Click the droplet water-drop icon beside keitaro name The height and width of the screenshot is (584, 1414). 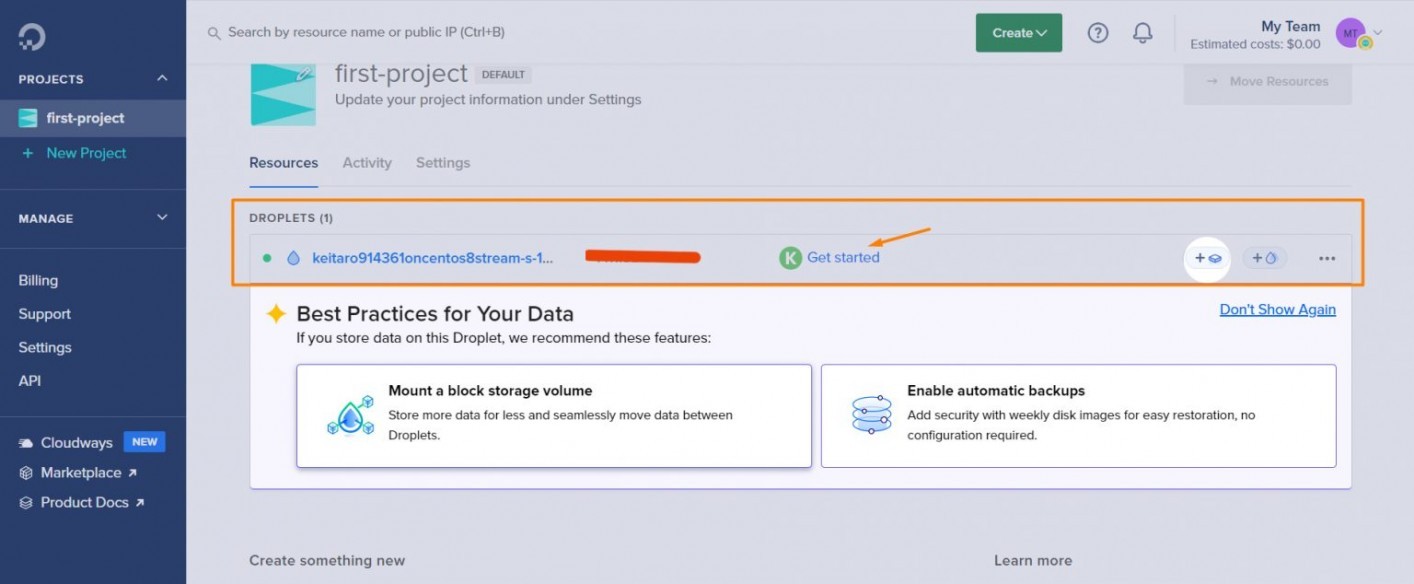point(293,258)
